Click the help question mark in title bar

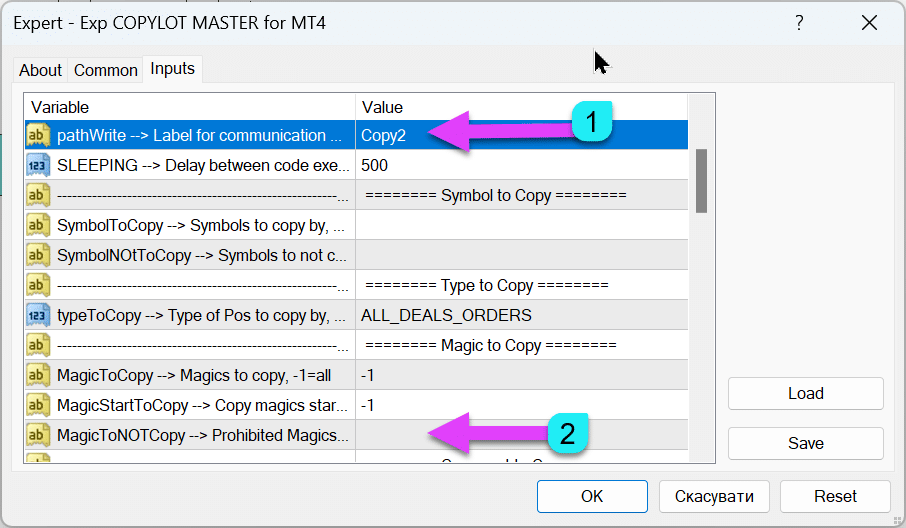click(797, 22)
